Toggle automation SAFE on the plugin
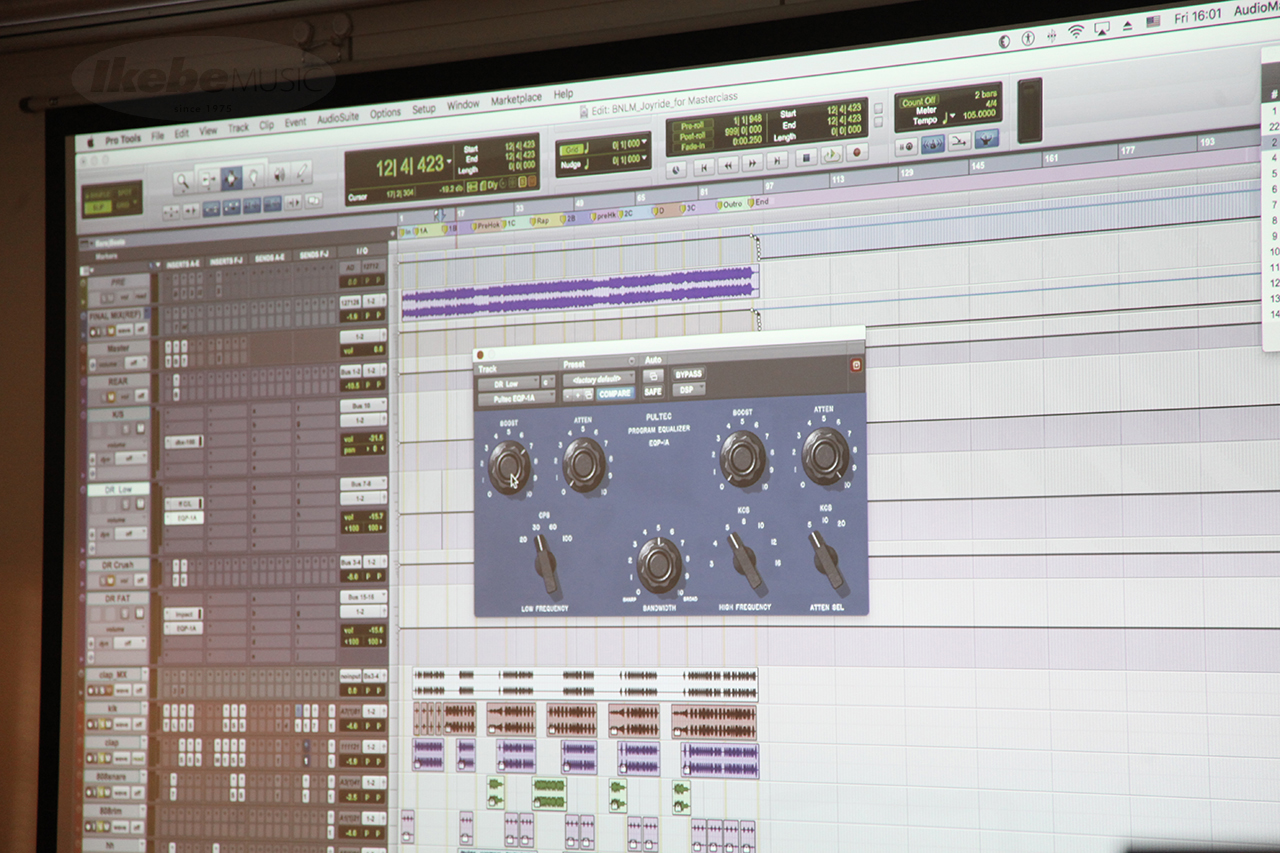 (653, 392)
